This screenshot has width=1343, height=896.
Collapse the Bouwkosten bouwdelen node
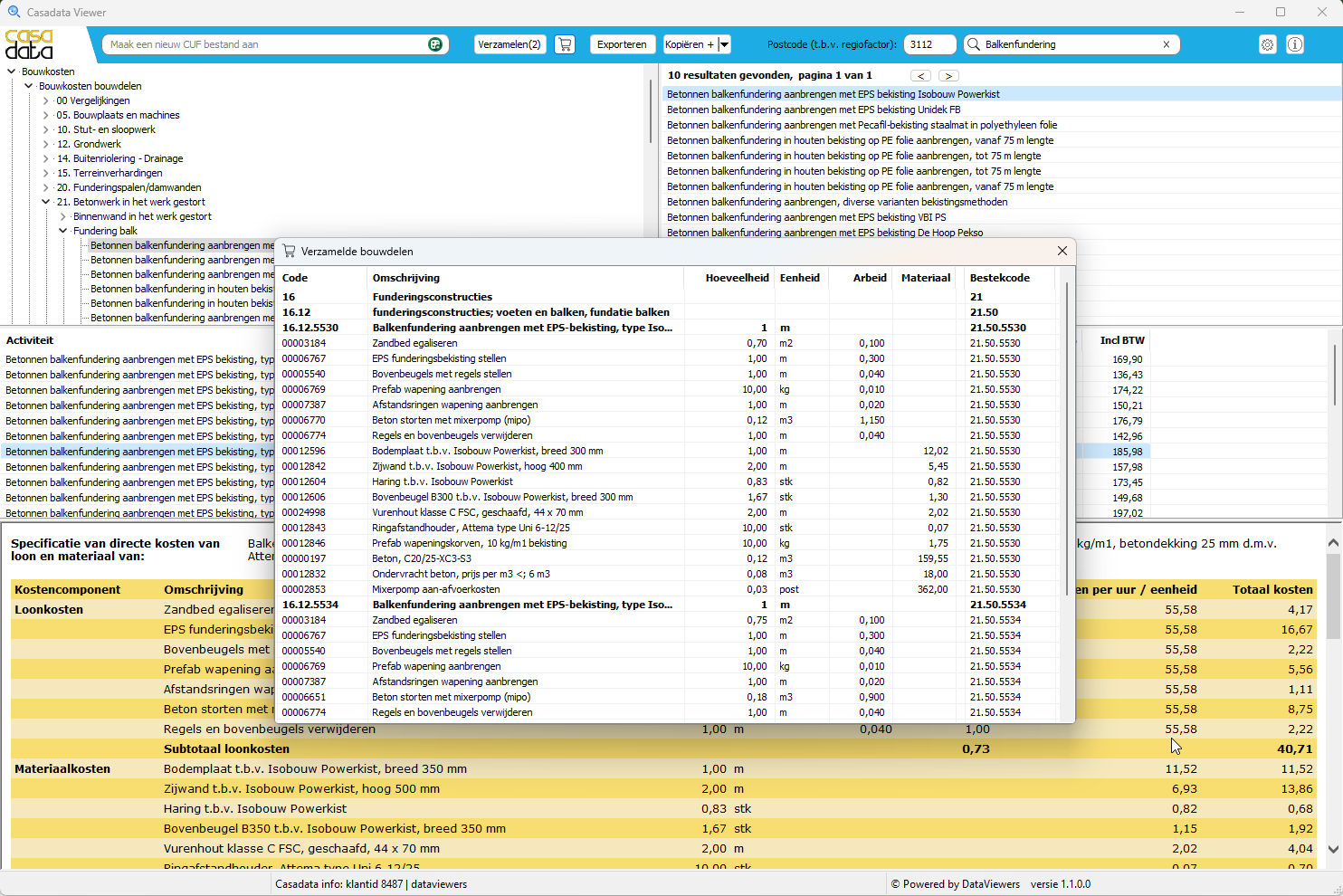pos(28,86)
